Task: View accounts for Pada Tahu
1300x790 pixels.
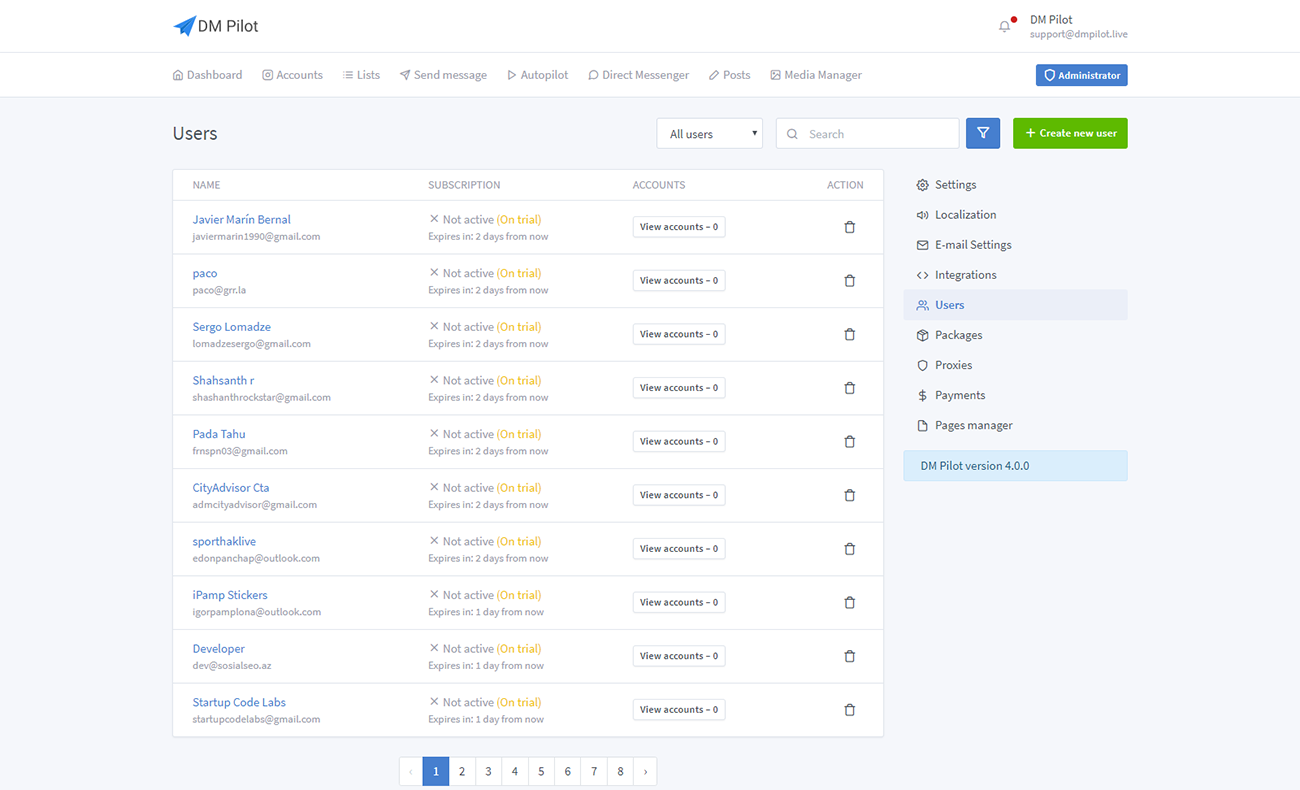Action: 679,441
